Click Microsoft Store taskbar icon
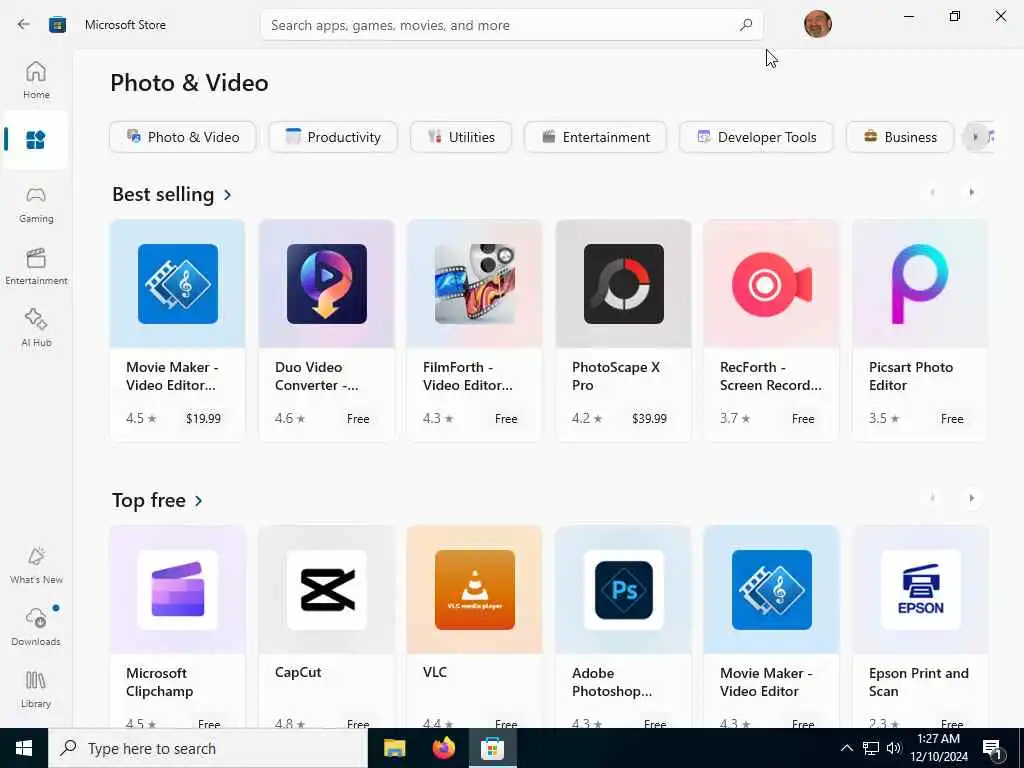 (x=492, y=748)
